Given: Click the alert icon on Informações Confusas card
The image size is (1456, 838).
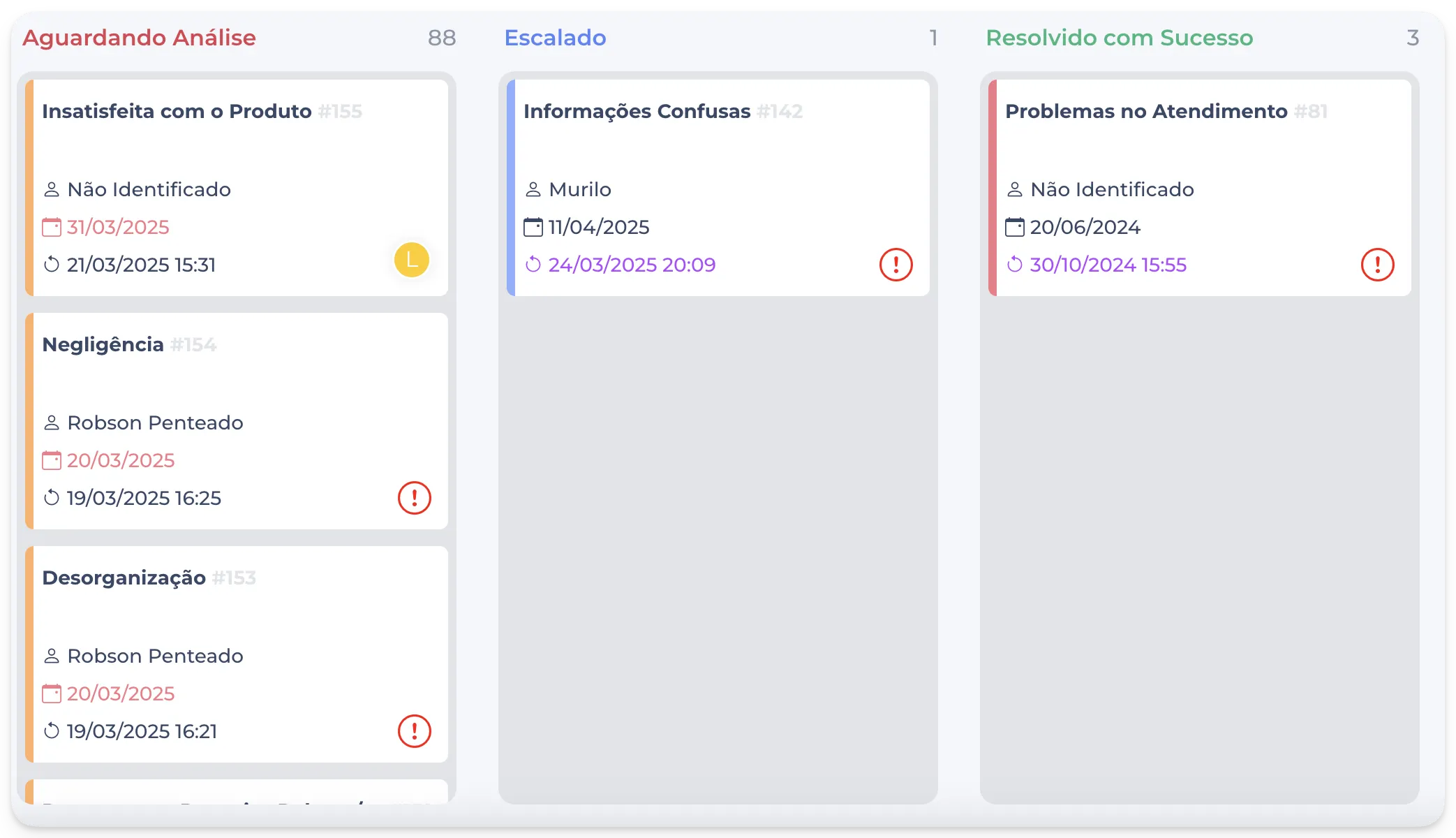Looking at the screenshot, I should point(896,265).
